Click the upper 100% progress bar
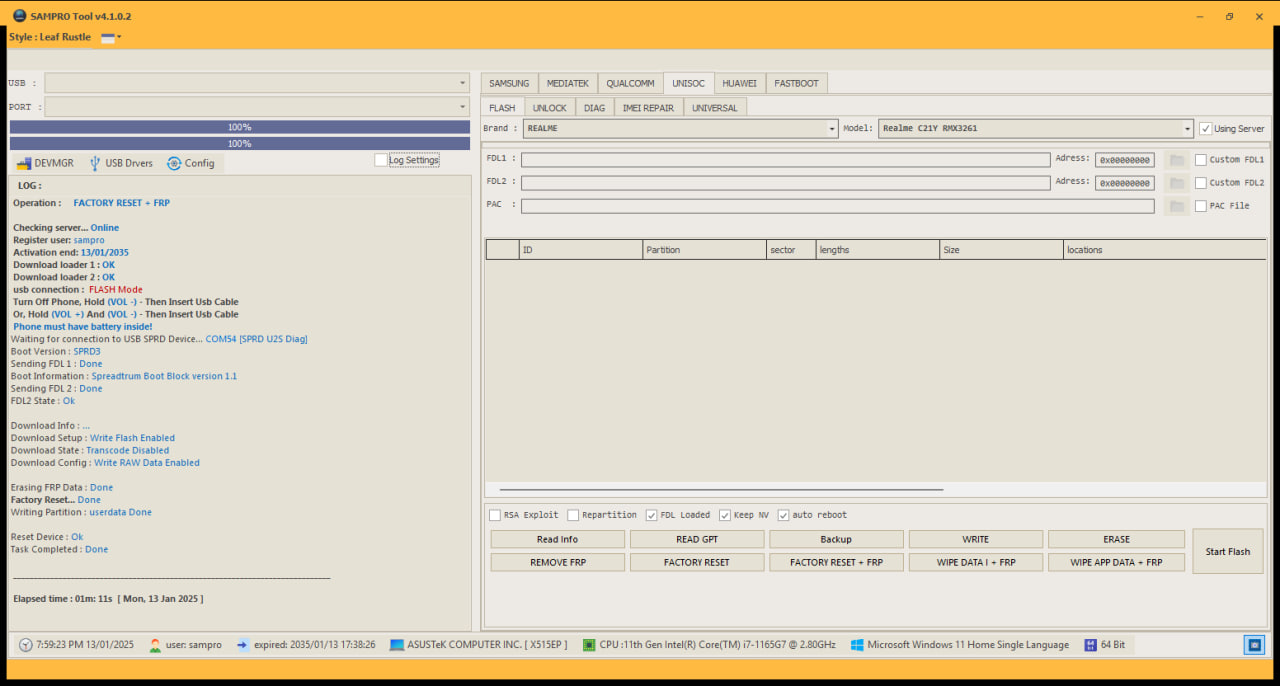The height and width of the screenshot is (686, 1280). pyautogui.click(x=240, y=127)
